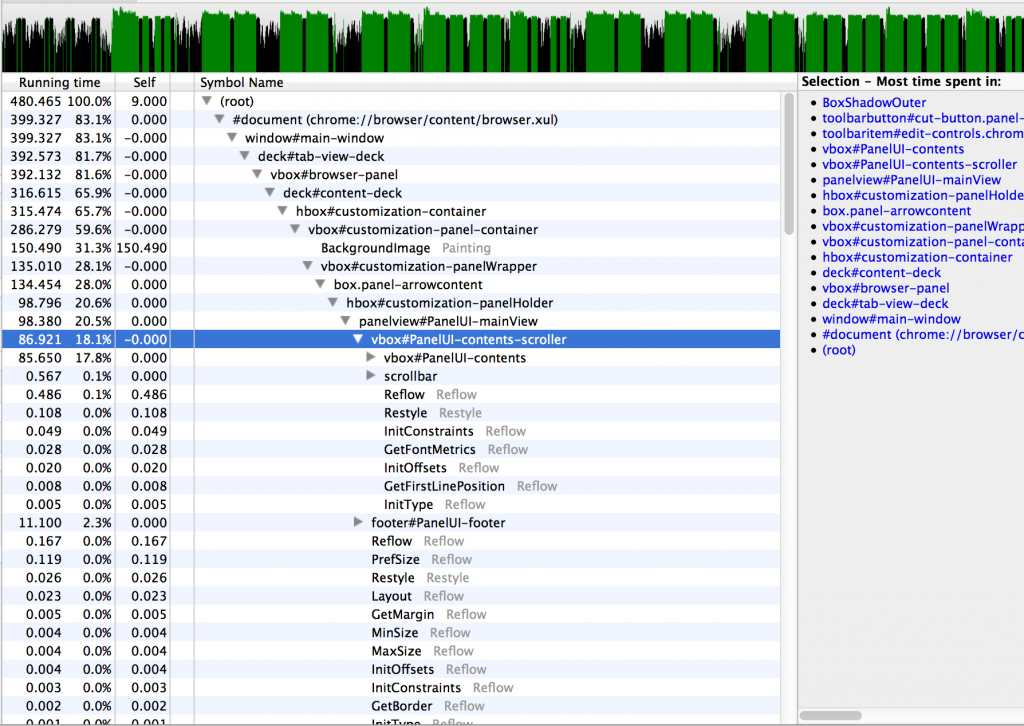Open vbox#customization-panelWrapper sidebar link
The height and width of the screenshot is (726, 1024).
(923, 226)
